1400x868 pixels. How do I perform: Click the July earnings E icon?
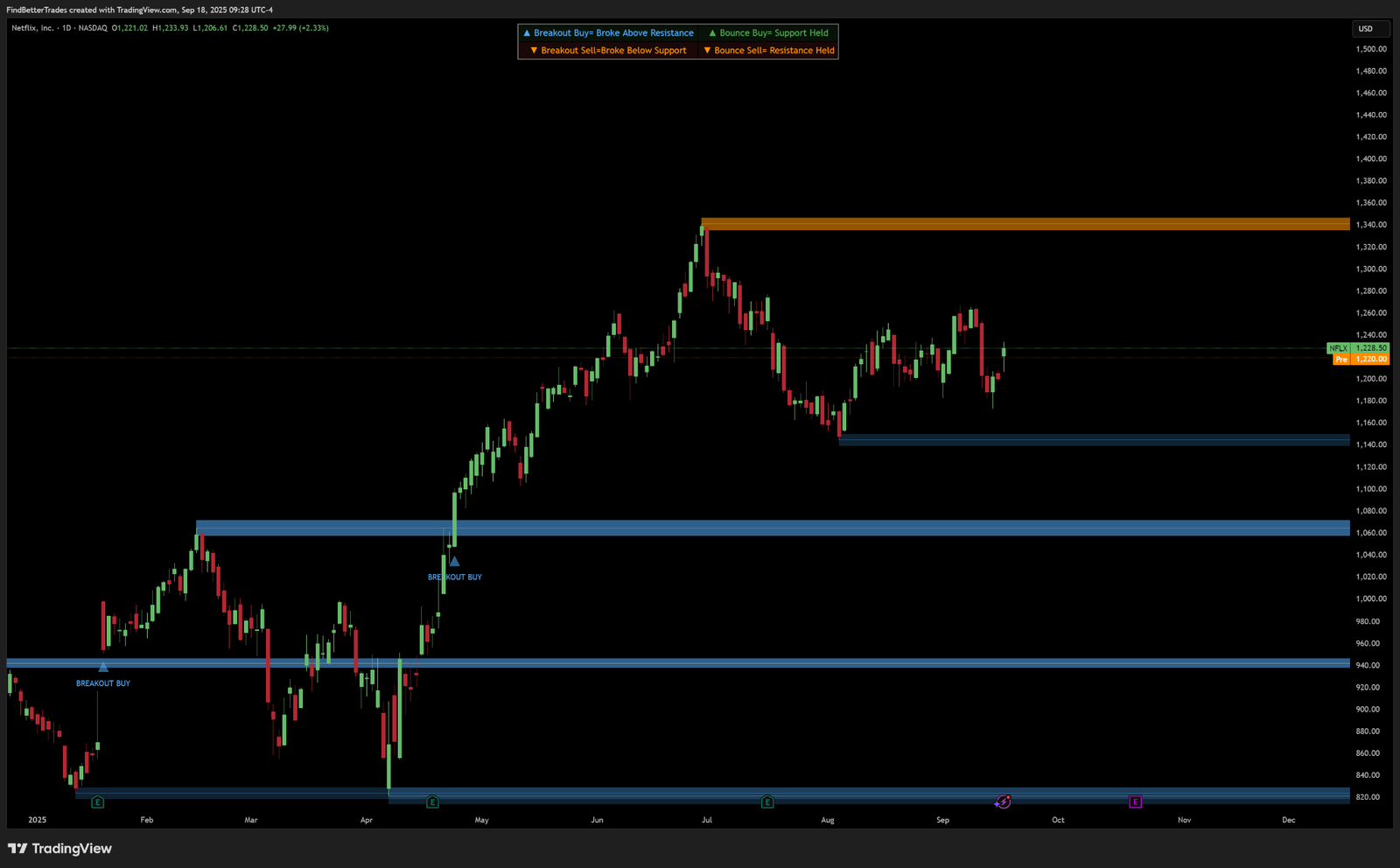767,801
